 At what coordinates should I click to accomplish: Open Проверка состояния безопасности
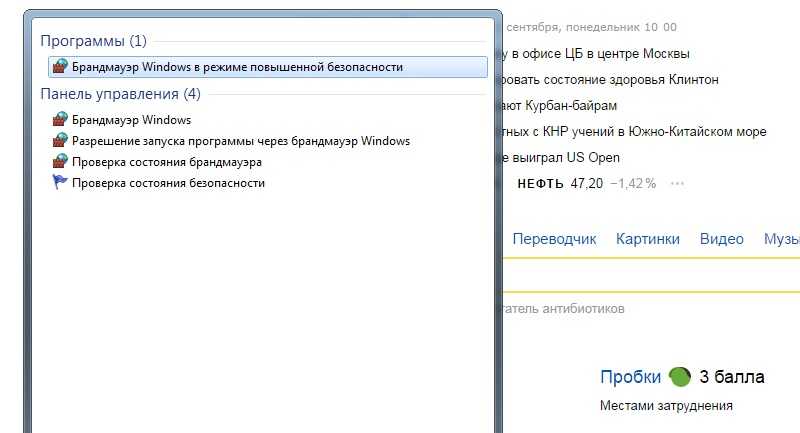[x=168, y=183]
